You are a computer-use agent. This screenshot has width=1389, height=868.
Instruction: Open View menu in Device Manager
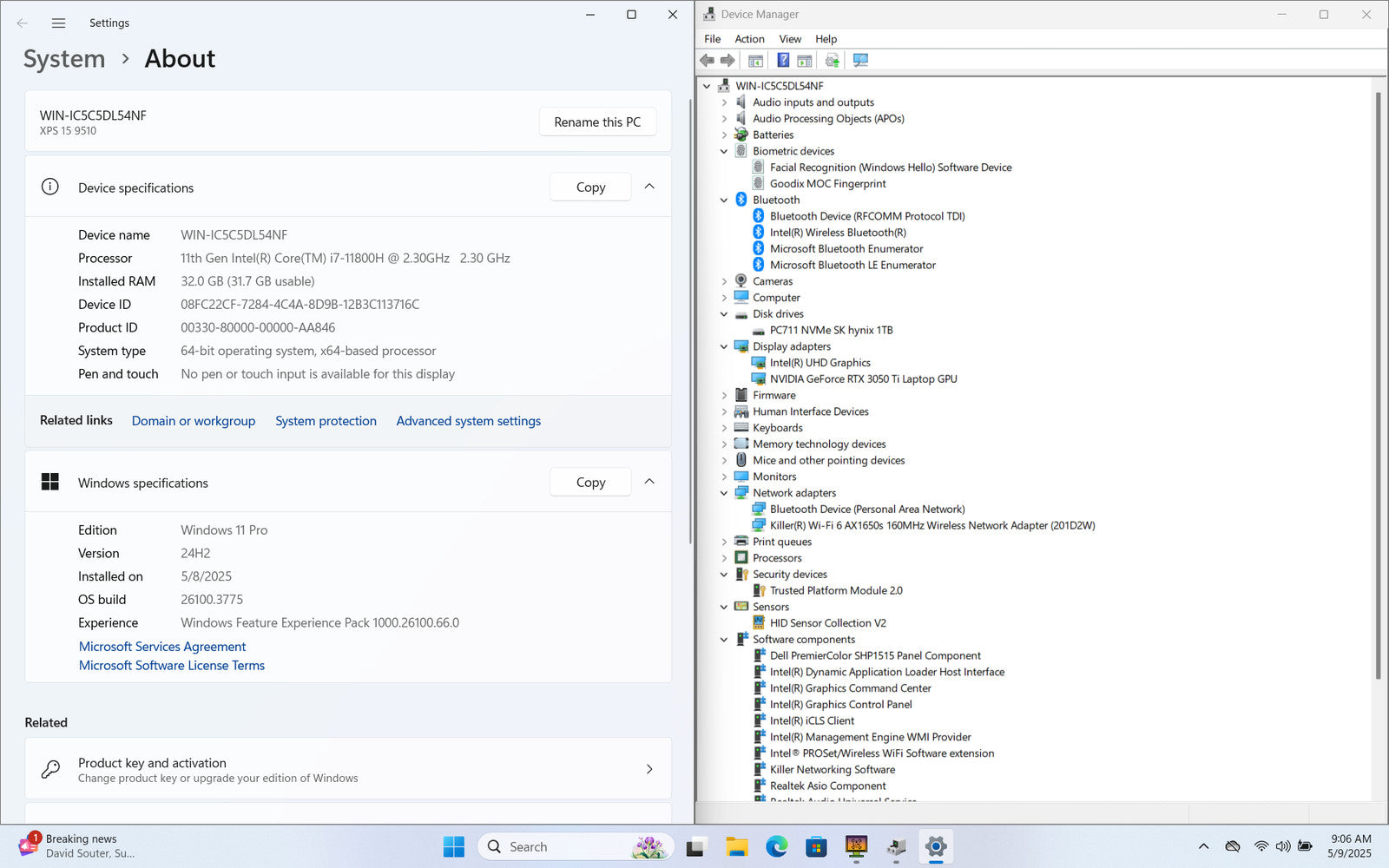(790, 39)
